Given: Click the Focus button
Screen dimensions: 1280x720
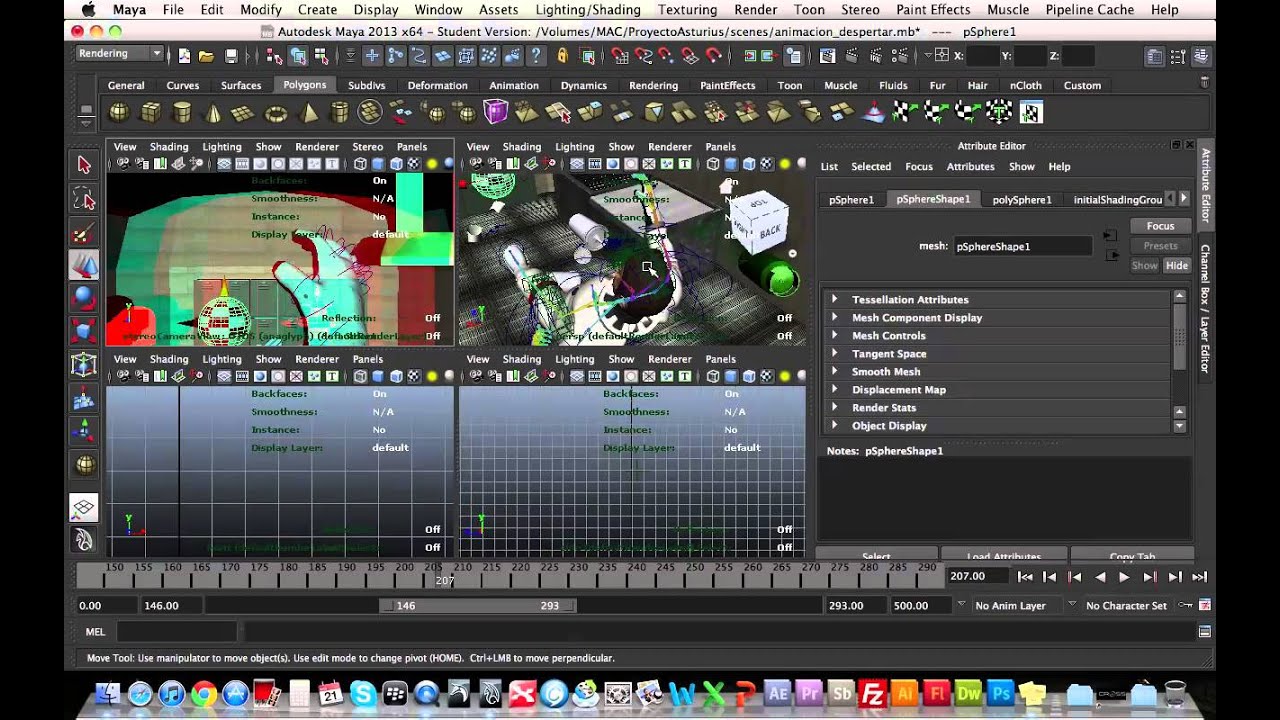Looking at the screenshot, I should click(1160, 226).
